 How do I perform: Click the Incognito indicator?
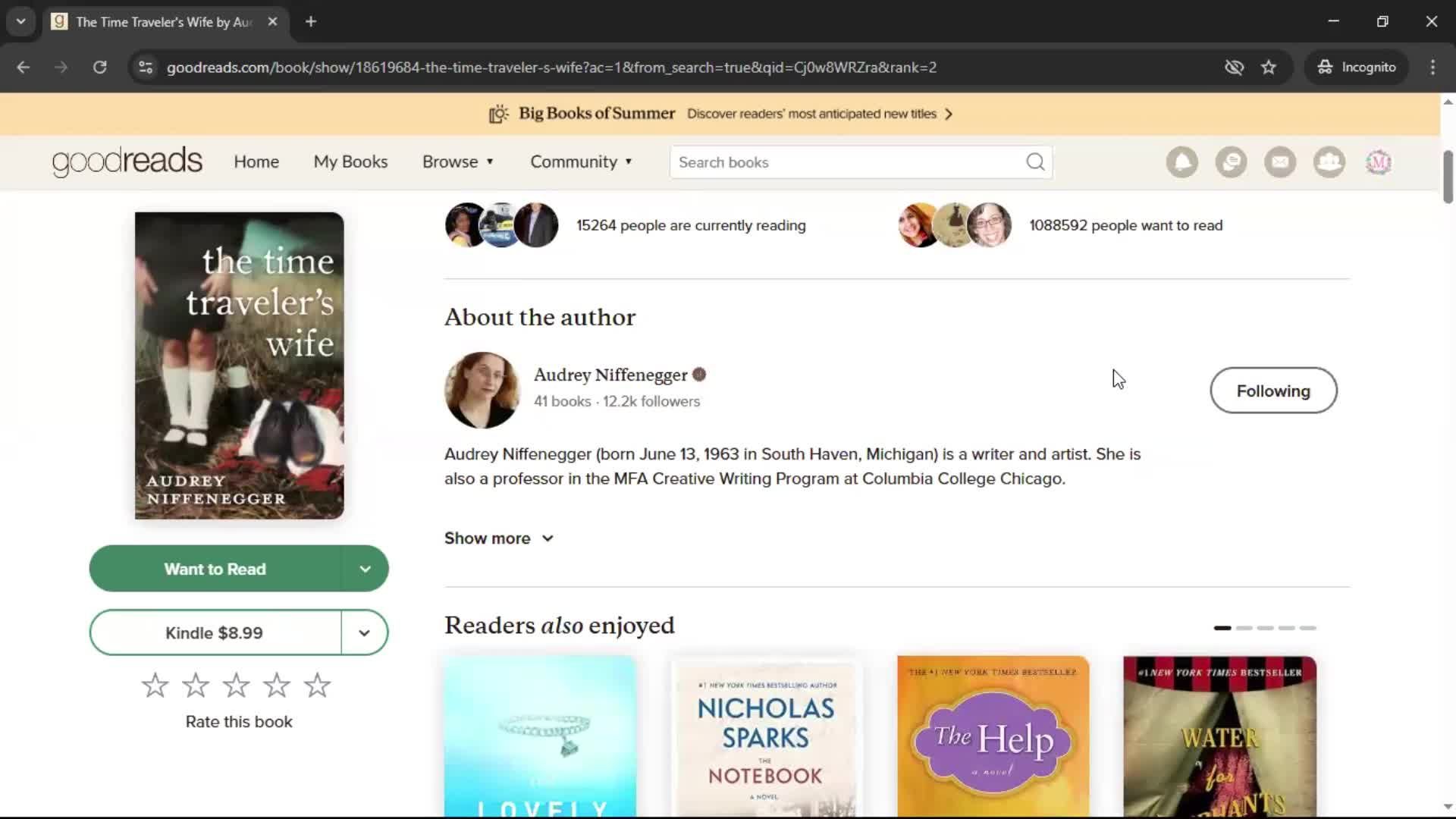(x=1357, y=67)
